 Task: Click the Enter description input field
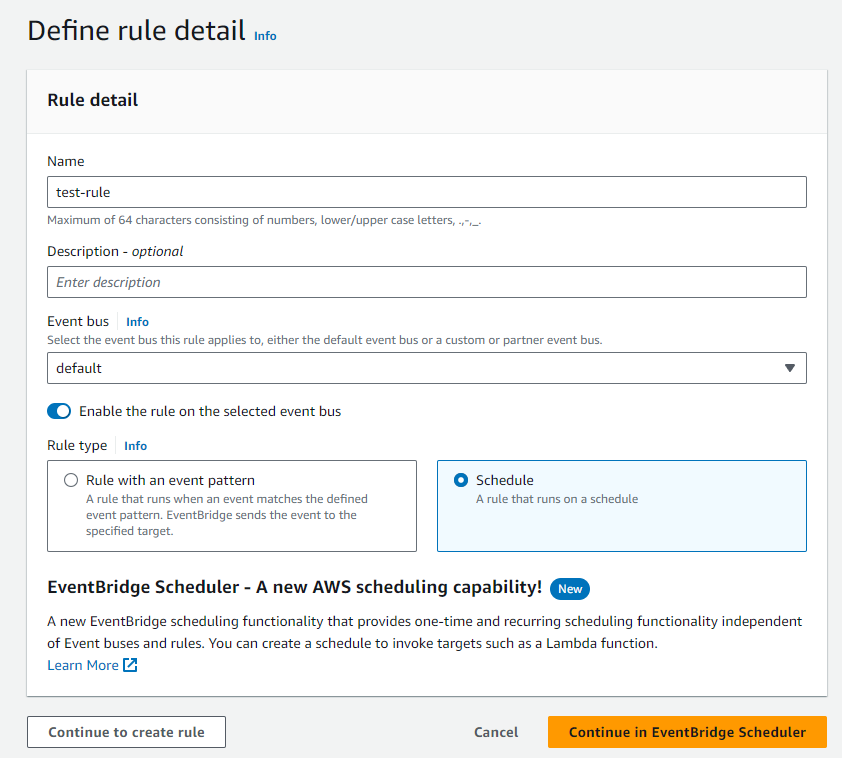click(x=427, y=282)
